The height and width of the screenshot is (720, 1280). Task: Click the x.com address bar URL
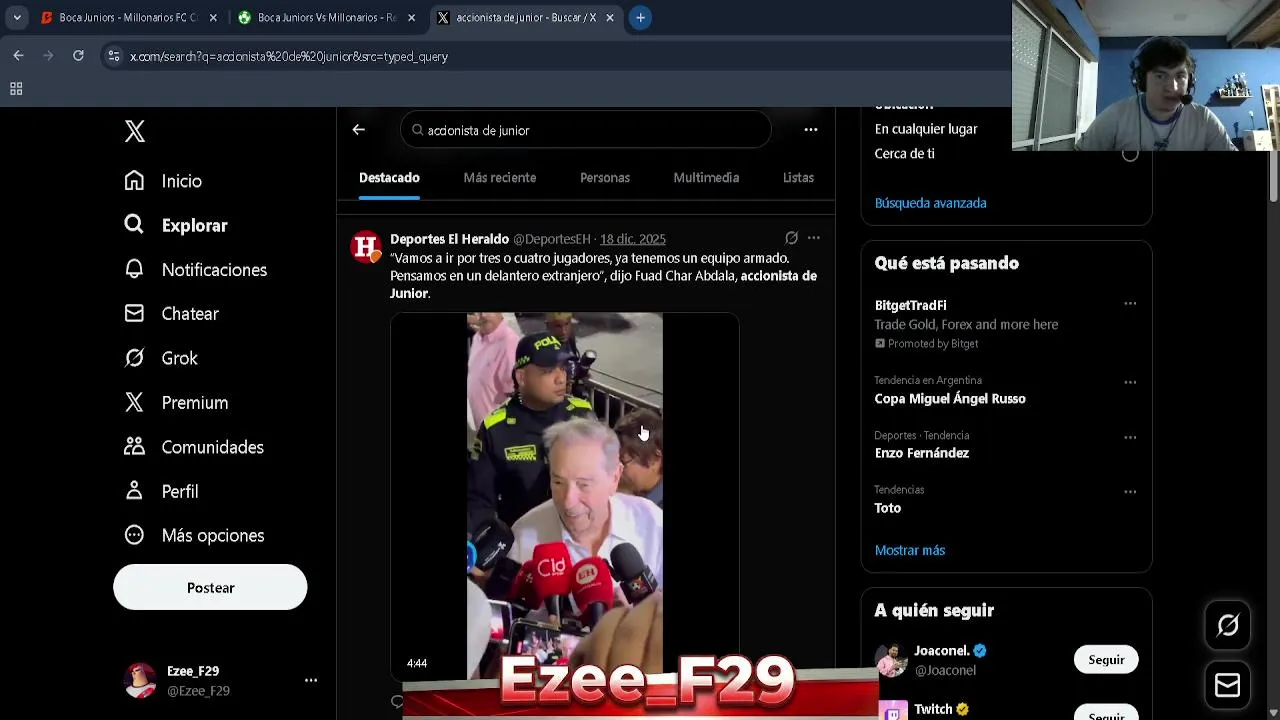tap(289, 57)
